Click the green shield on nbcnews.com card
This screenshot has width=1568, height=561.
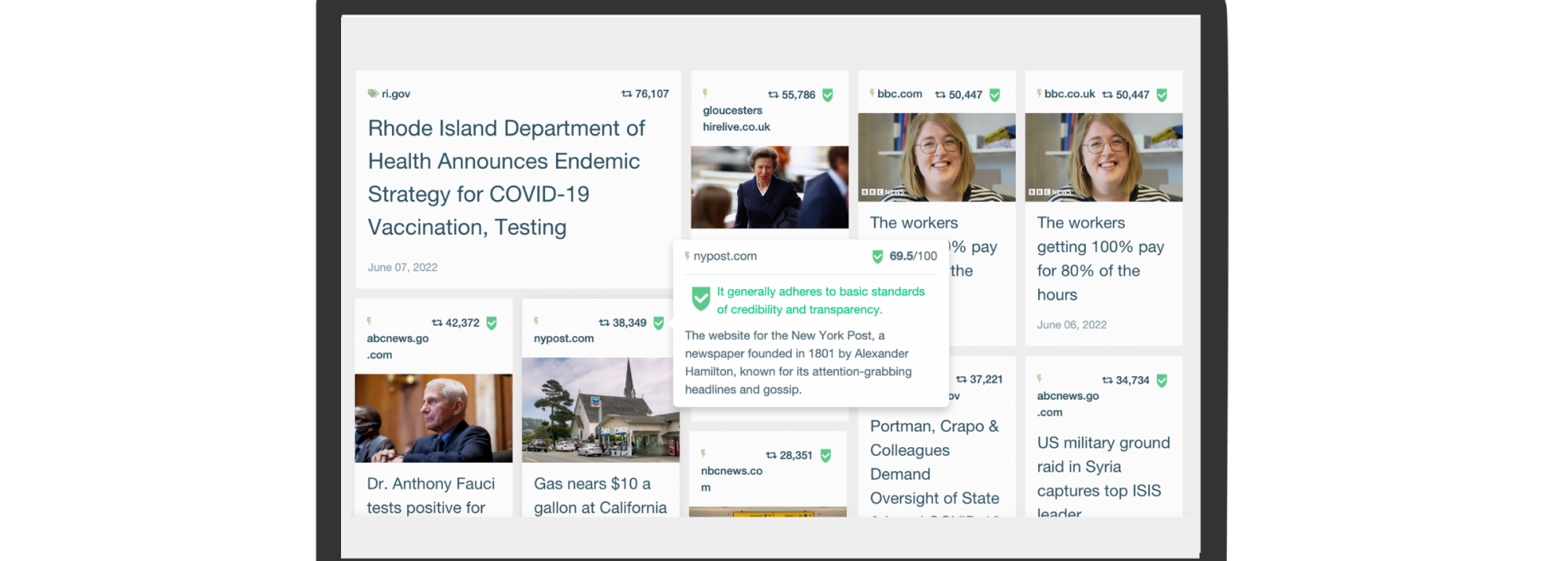pyautogui.click(x=826, y=456)
